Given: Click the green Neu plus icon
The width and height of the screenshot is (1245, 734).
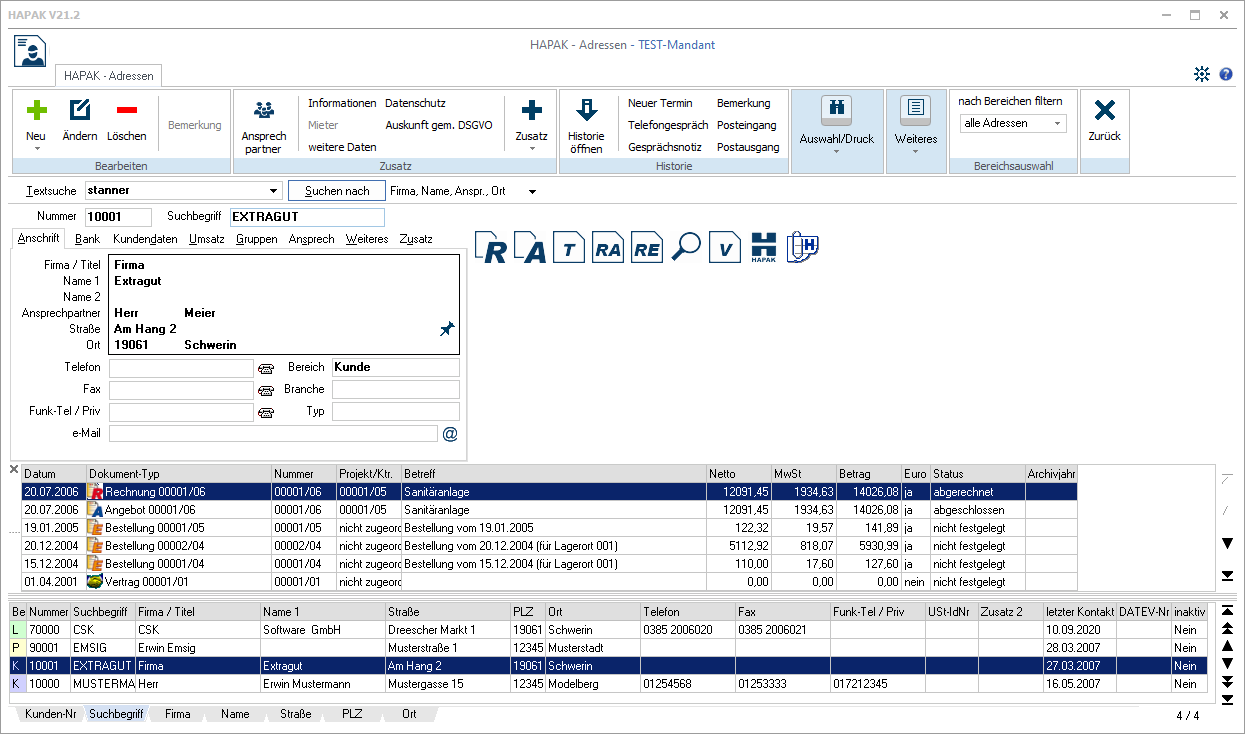Looking at the screenshot, I should [x=36, y=111].
